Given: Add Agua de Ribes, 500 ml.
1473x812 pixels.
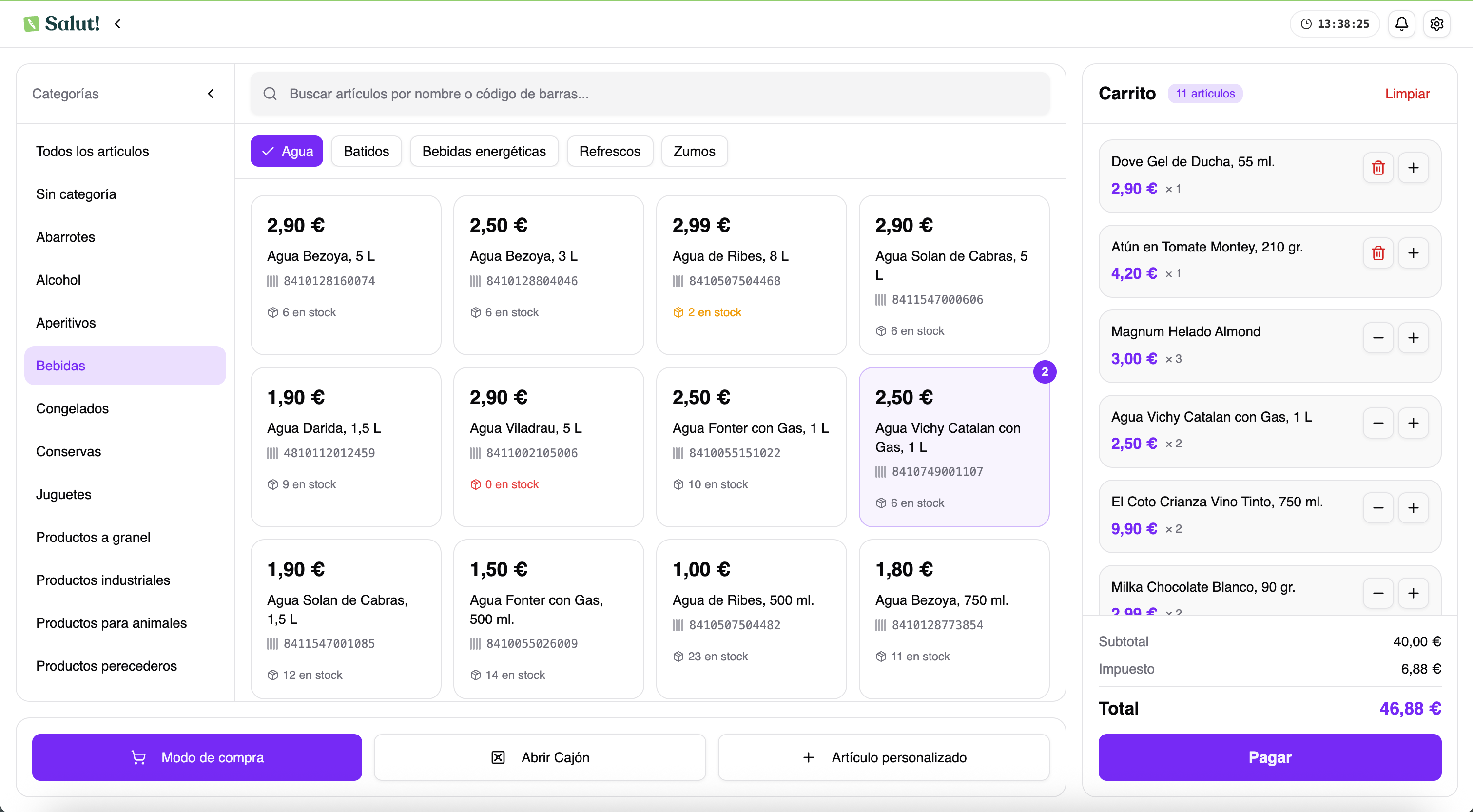Looking at the screenshot, I should [752, 619].
